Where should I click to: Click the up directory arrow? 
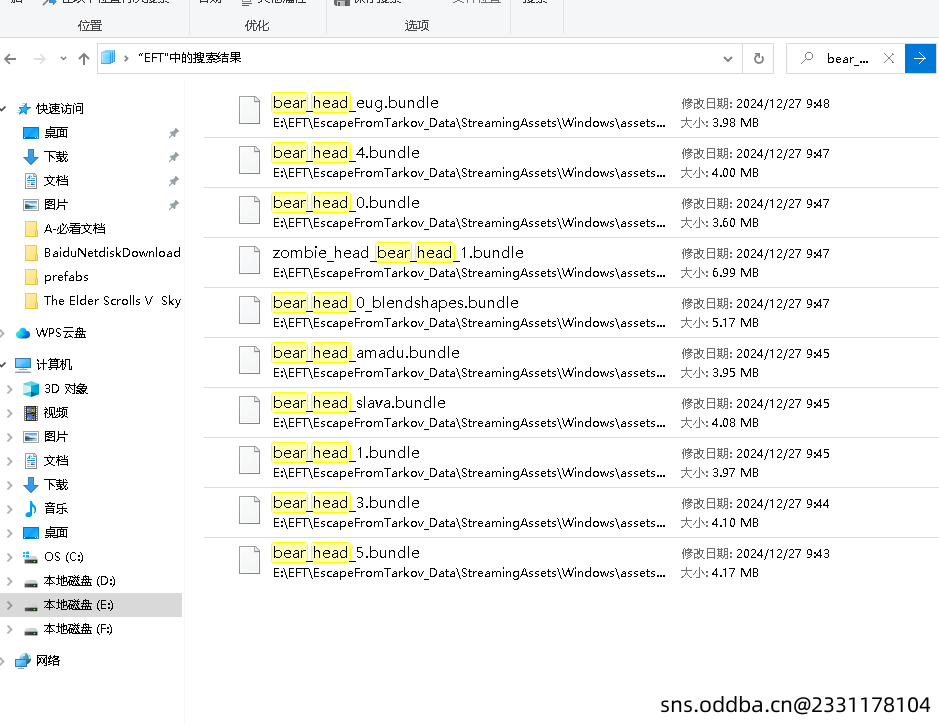[85, 59]
